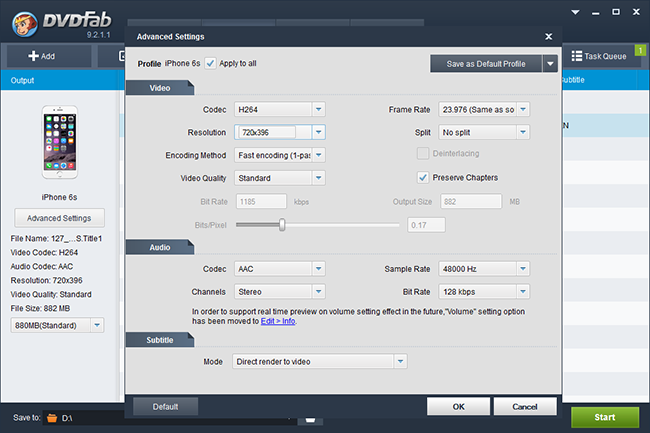Click the Cancel button
Screen dimensions: 650x433
coord(525,406)
